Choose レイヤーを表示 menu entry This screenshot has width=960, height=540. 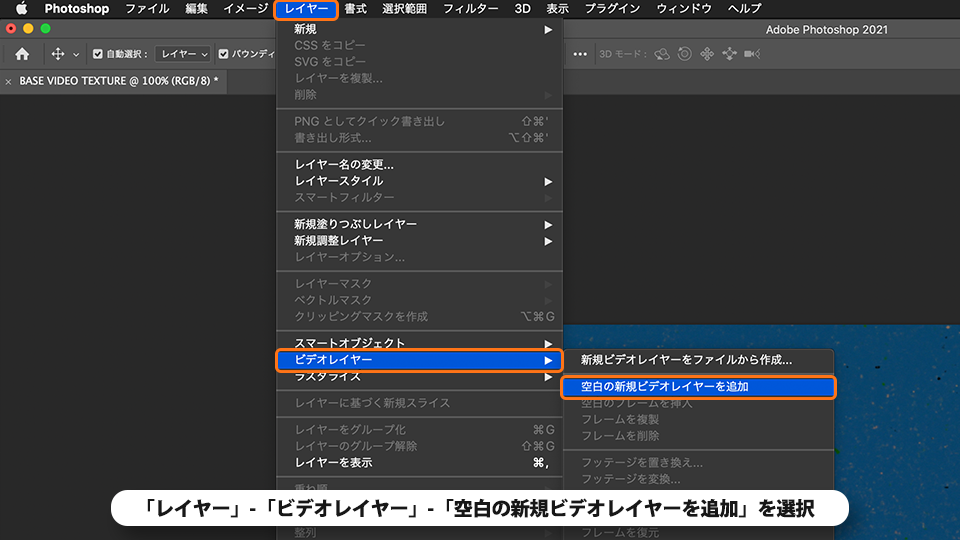tap(419, 462)
